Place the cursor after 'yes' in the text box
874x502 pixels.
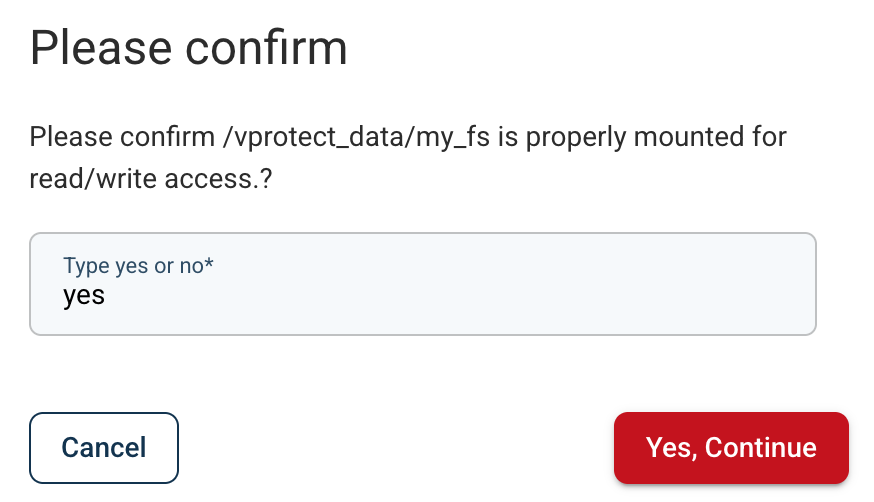pos(107,296)
